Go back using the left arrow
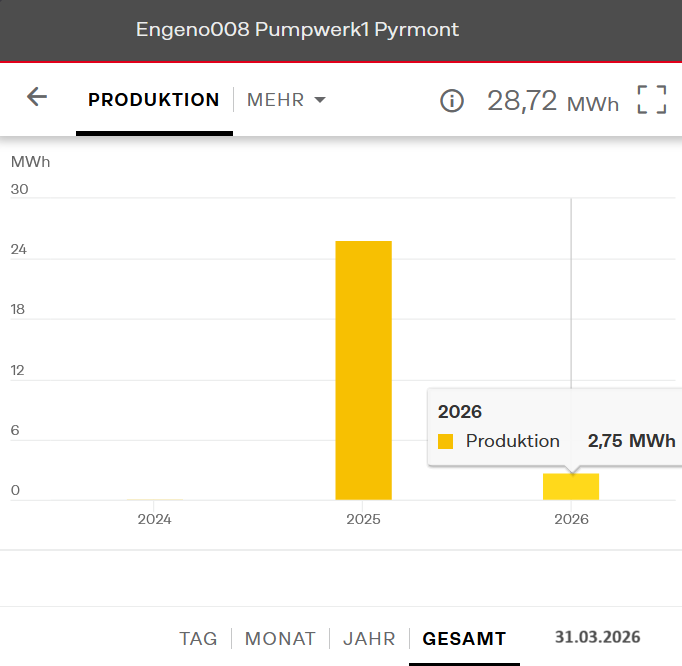682x666 pixels. [x=37, y=97]
